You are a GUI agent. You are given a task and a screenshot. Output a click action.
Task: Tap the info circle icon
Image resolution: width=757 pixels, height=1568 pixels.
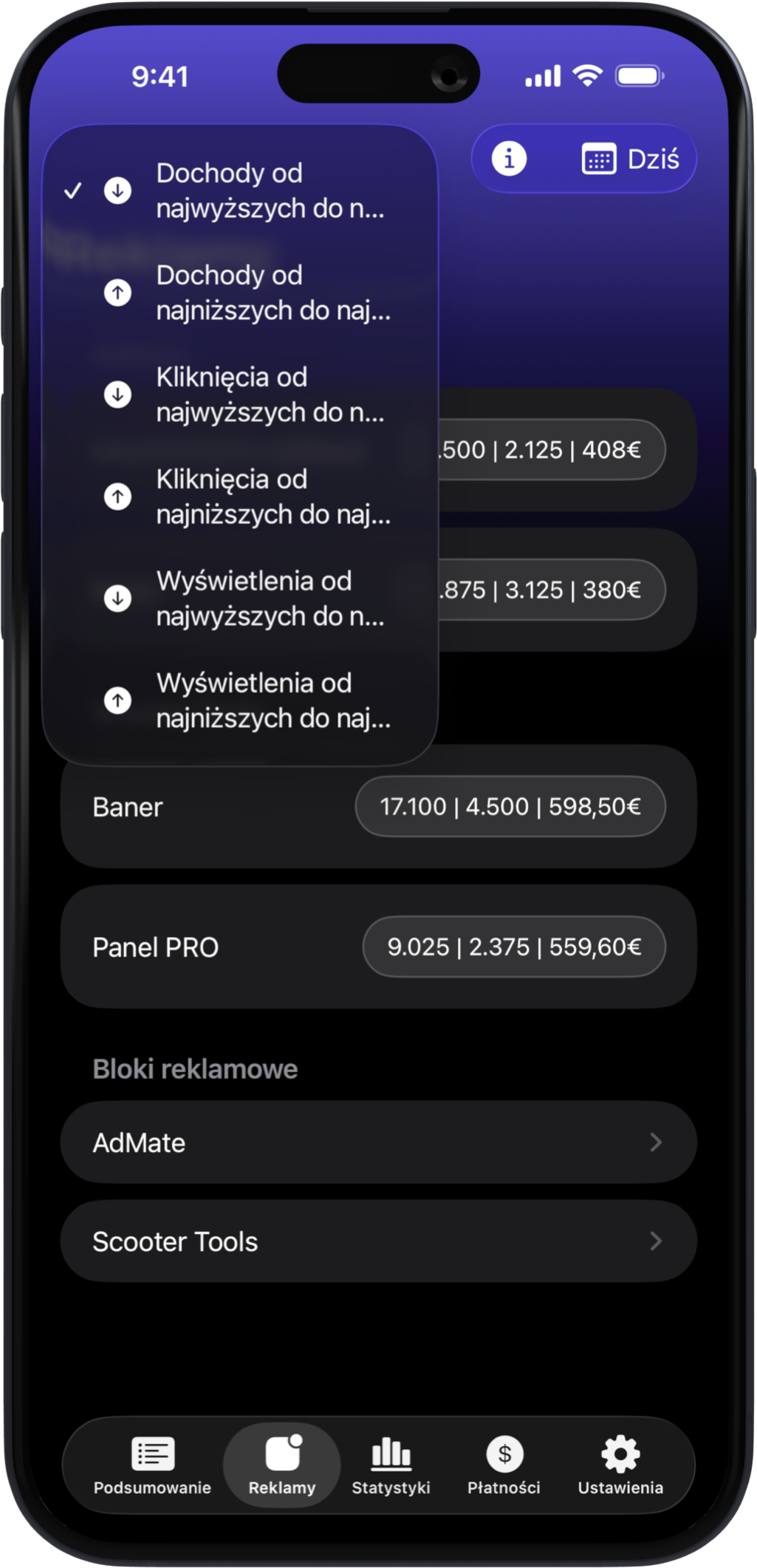[509, 158]
